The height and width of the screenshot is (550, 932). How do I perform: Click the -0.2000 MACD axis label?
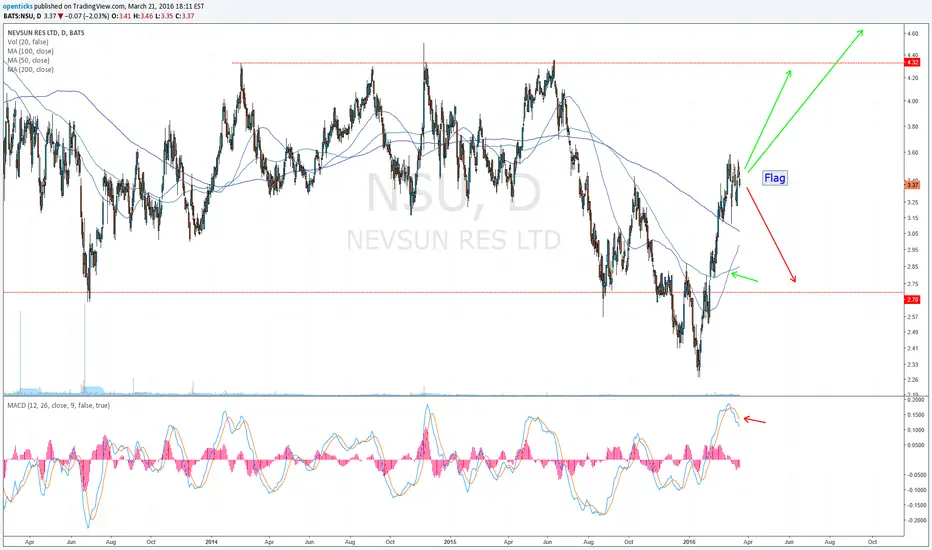(915, 520)
